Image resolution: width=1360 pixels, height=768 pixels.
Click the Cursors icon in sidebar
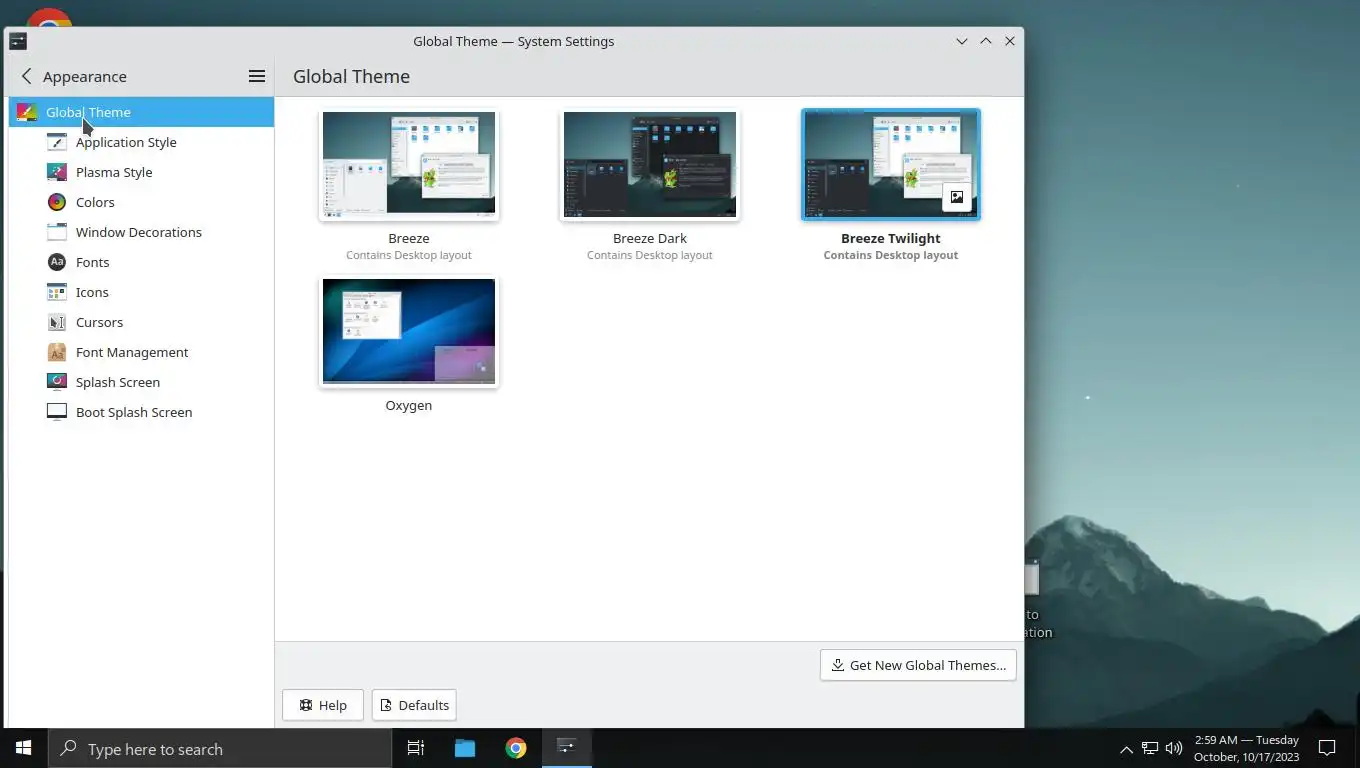tap(57, 322)
